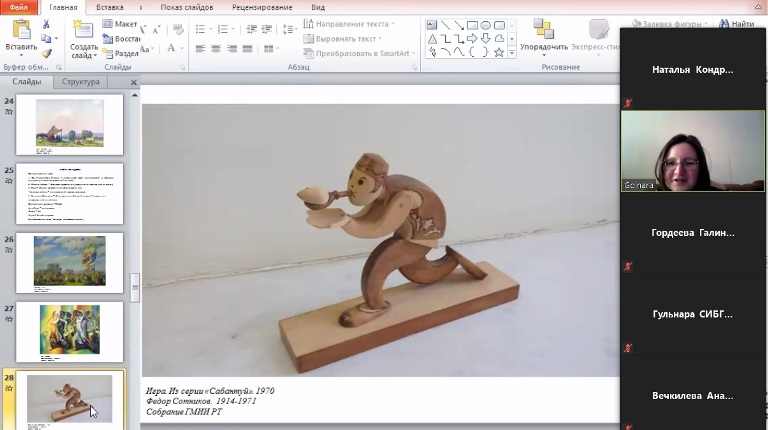This screenshot has height=430, width=768.
Task: Select the down arrow block shape
Action: tap(485, 39)
